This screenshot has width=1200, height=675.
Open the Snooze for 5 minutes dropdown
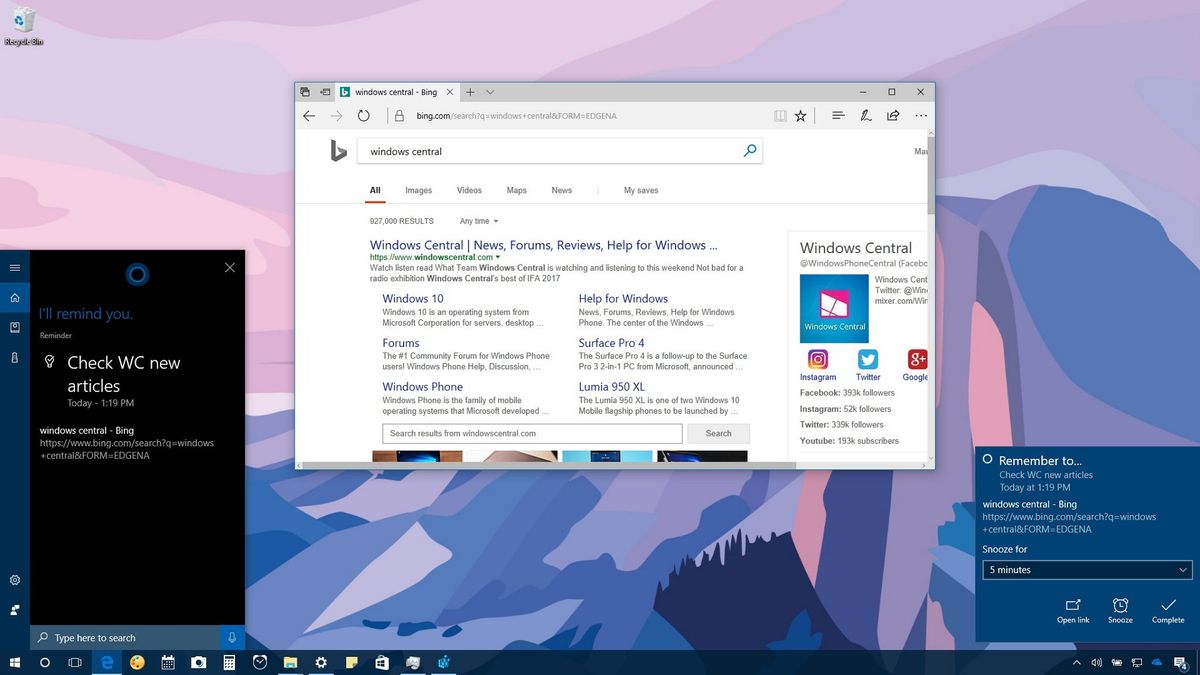pyautogui.click(x=1087, y=570)
